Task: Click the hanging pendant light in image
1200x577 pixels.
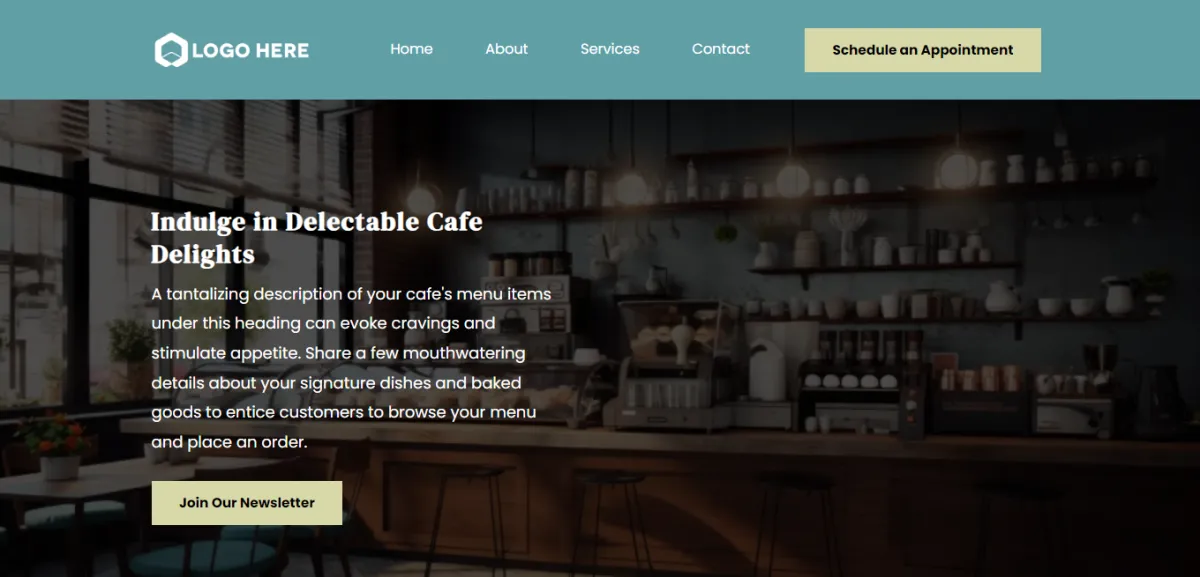Action: pyautogui.click(x=793, y=176)
